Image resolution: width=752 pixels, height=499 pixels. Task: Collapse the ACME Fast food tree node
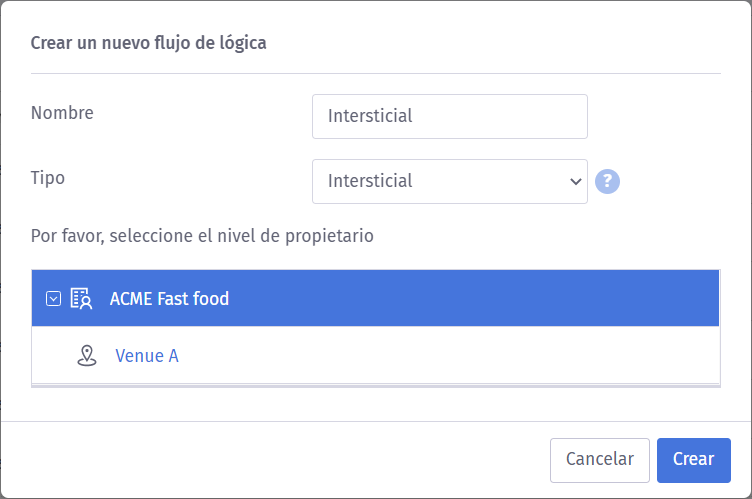pos(54,298)
